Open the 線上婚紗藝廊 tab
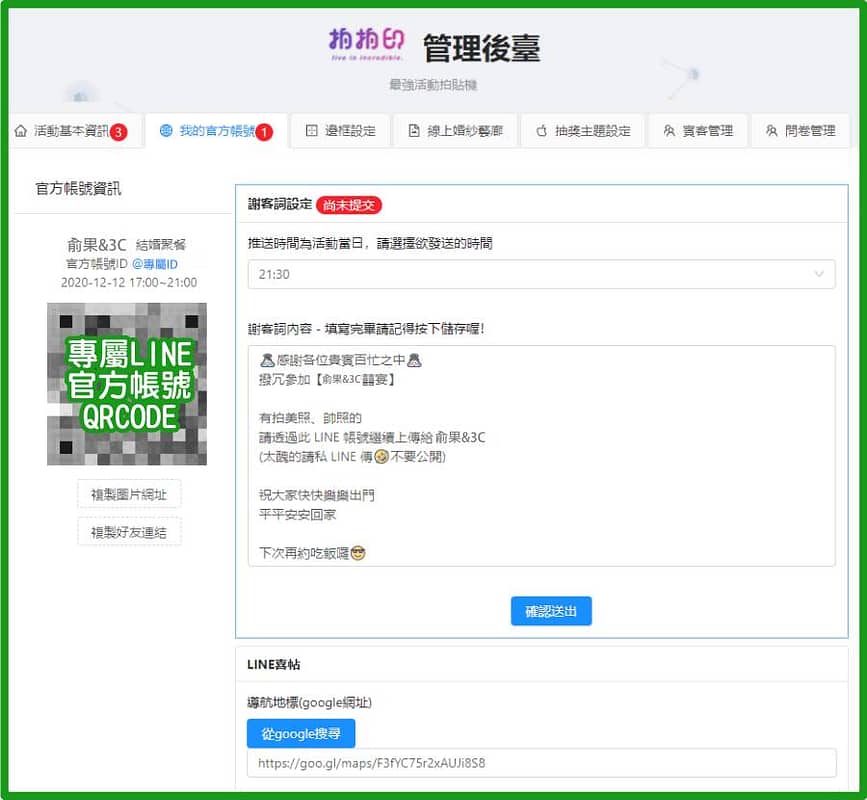 coord(456,131)
